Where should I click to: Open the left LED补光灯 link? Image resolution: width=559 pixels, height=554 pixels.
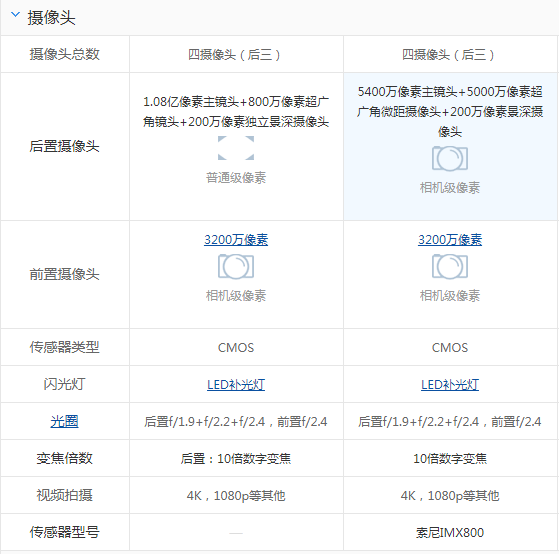click(236, 385)
